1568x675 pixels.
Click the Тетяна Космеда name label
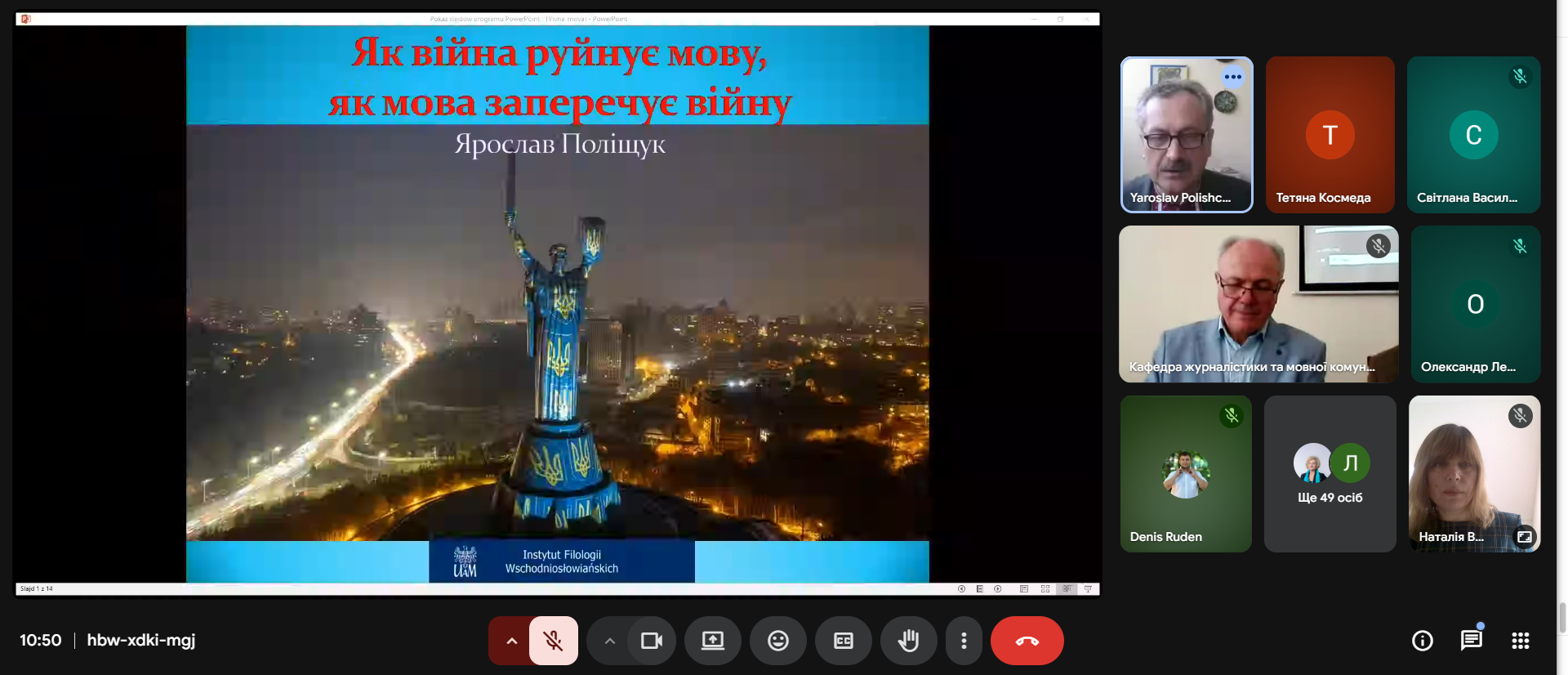(1323, 198)
